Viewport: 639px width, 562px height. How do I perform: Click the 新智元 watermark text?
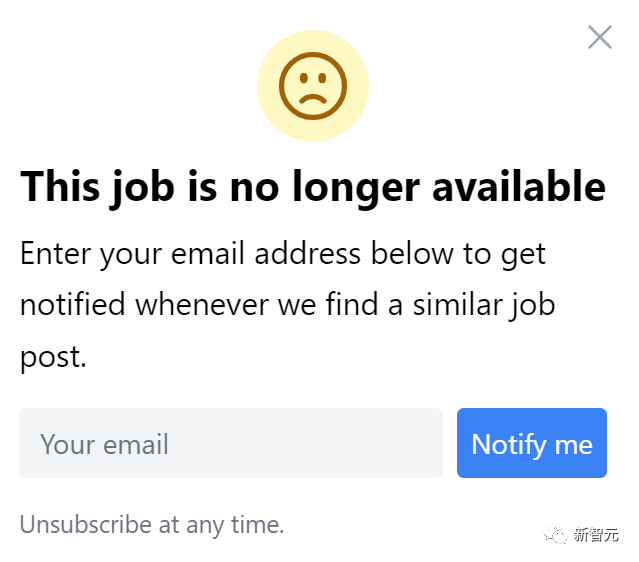(x=596, y=536)
